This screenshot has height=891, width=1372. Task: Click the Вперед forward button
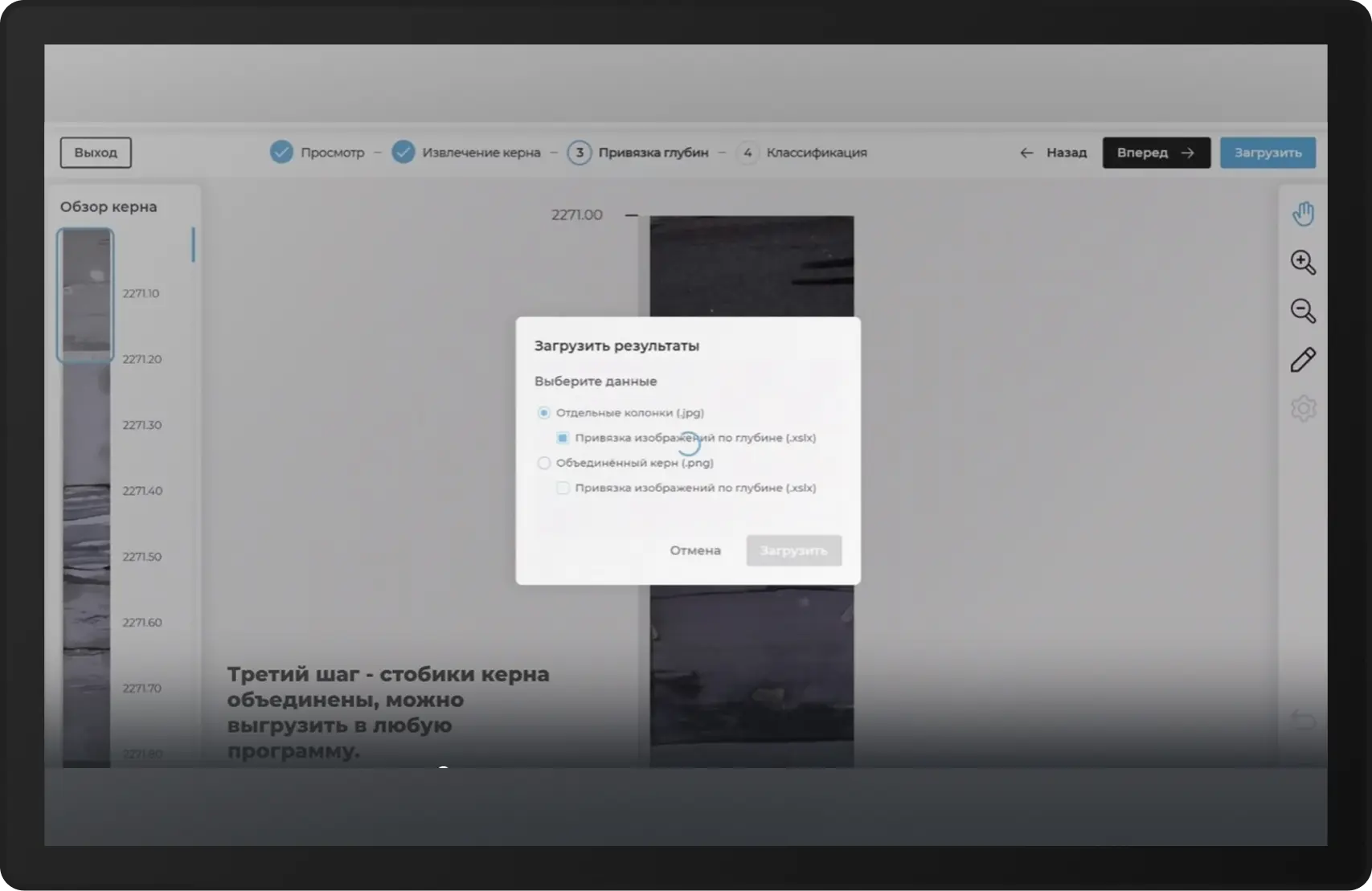tap(1156, 153)
